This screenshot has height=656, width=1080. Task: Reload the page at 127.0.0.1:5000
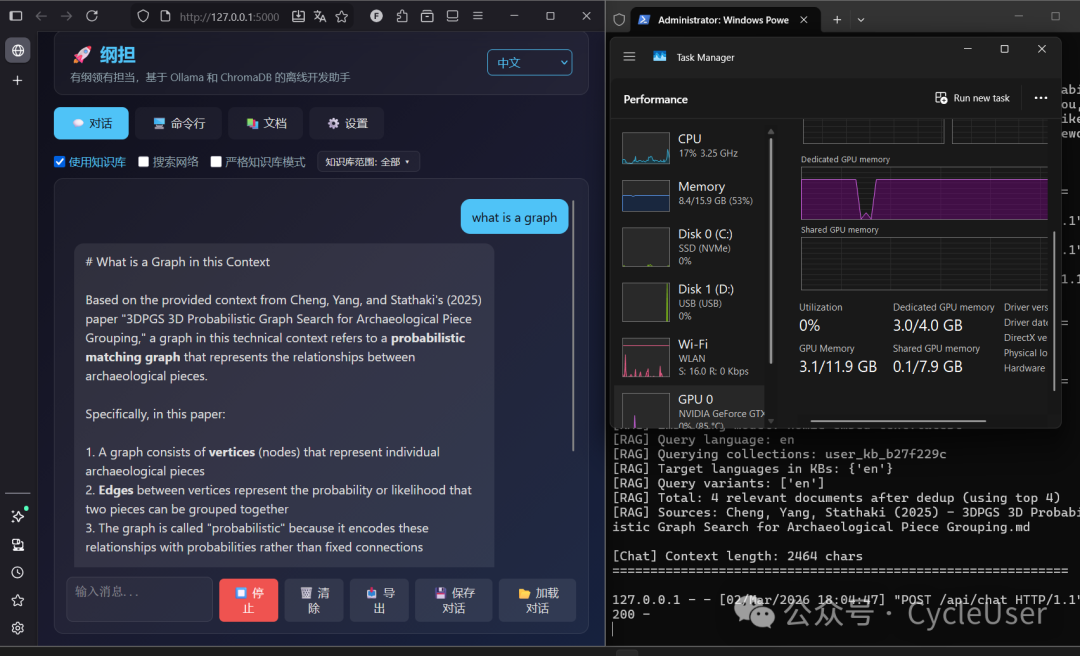tap(92, 16)
